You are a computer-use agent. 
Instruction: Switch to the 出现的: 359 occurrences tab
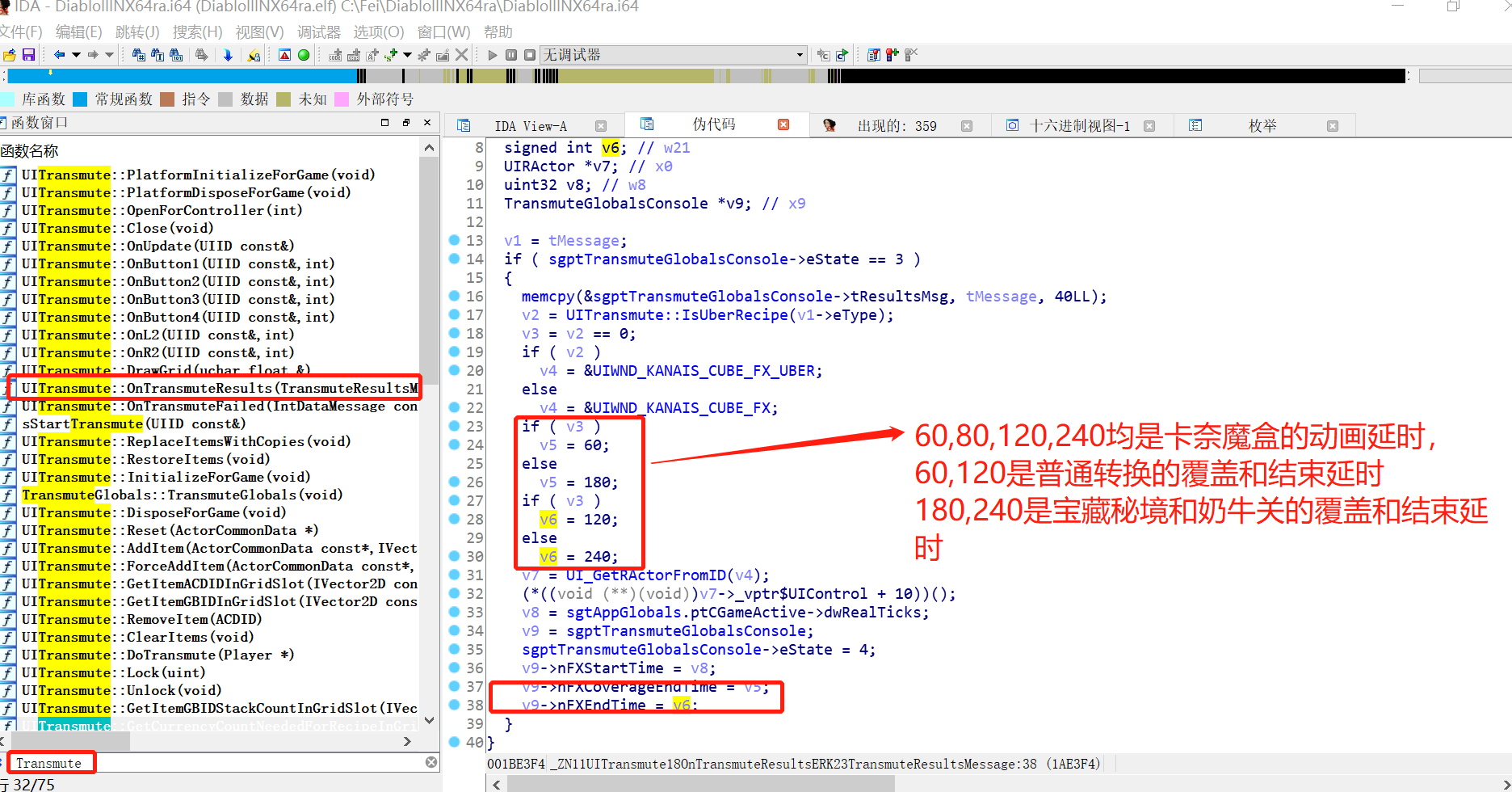(897, 126)
